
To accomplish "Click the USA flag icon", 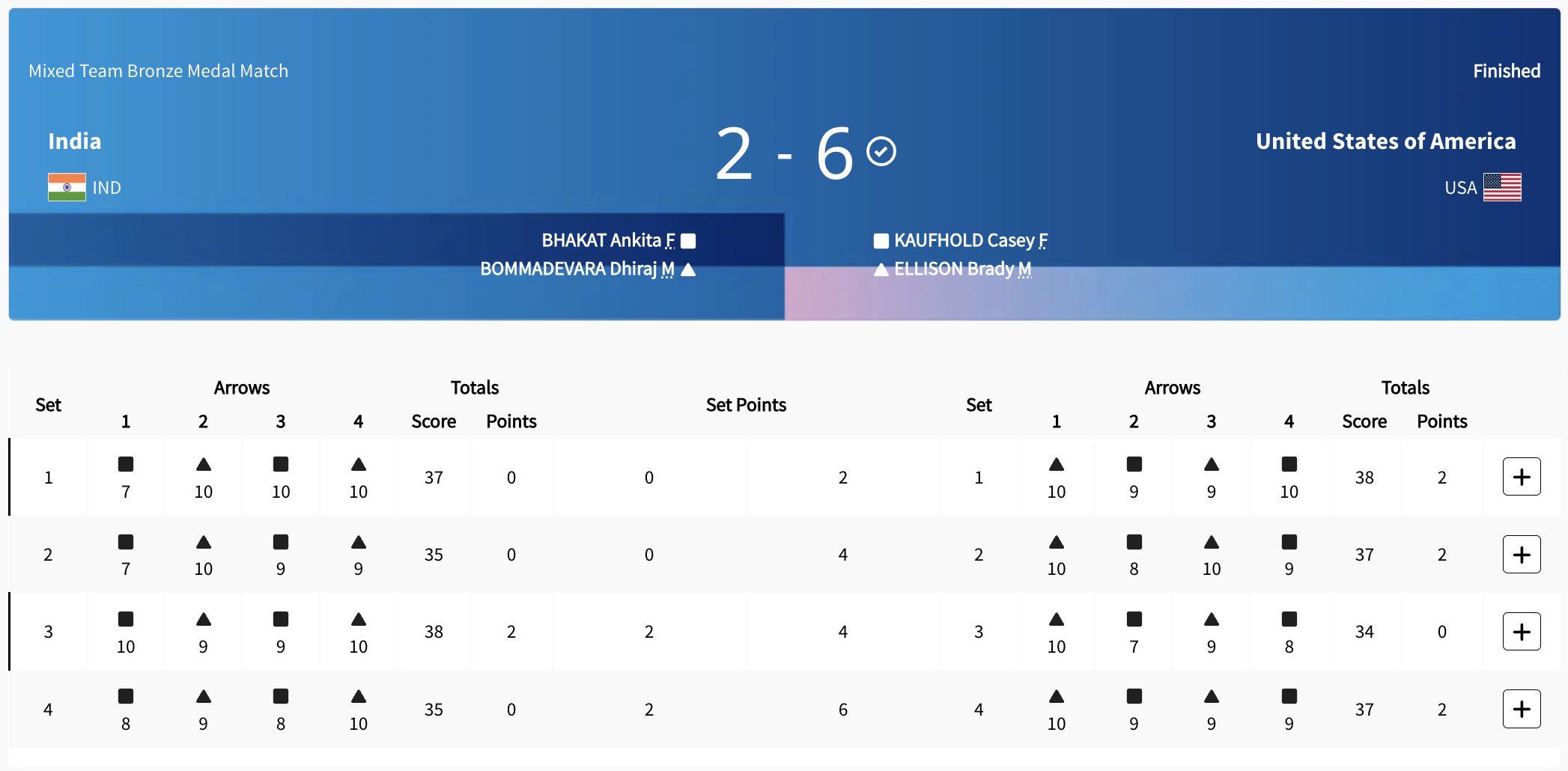I will coord(1502,187).
